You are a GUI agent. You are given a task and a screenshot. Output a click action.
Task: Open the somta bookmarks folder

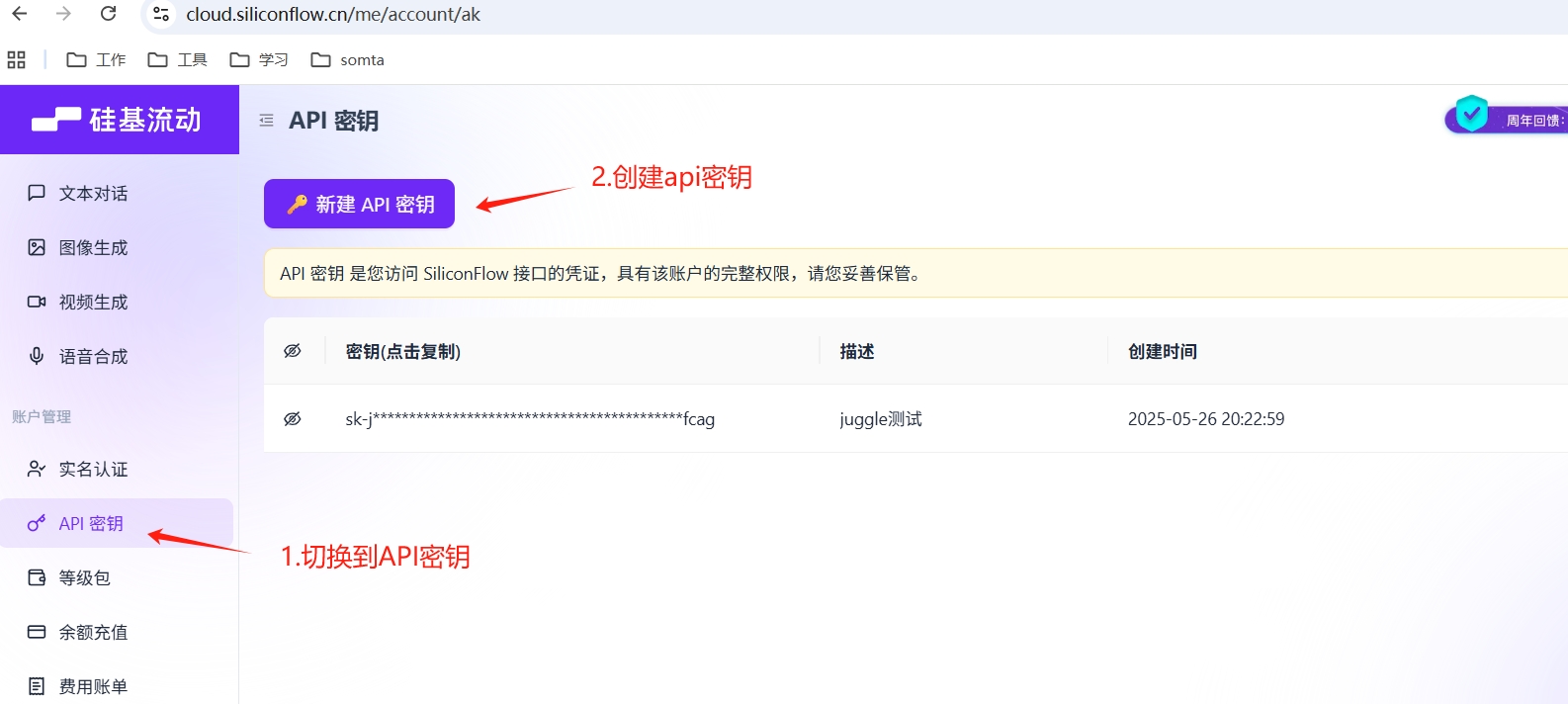348,60
